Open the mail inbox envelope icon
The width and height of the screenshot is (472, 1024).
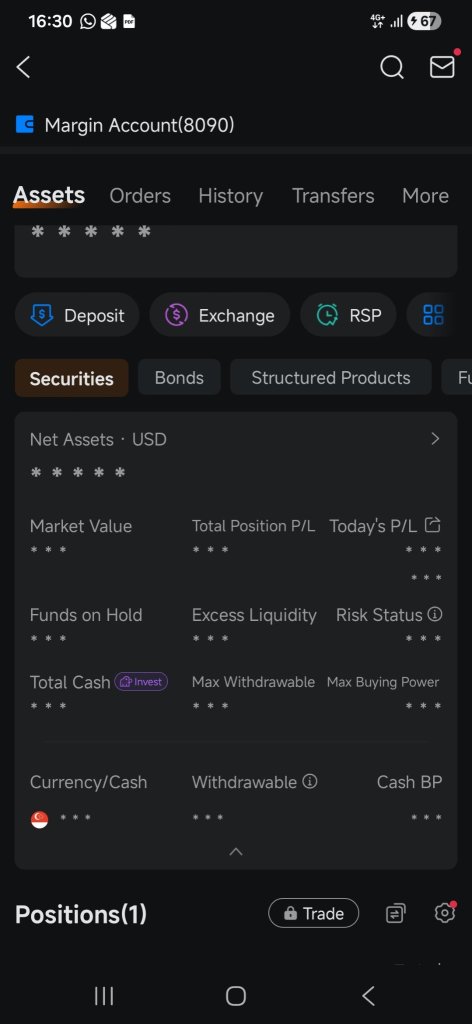(442, 66)
